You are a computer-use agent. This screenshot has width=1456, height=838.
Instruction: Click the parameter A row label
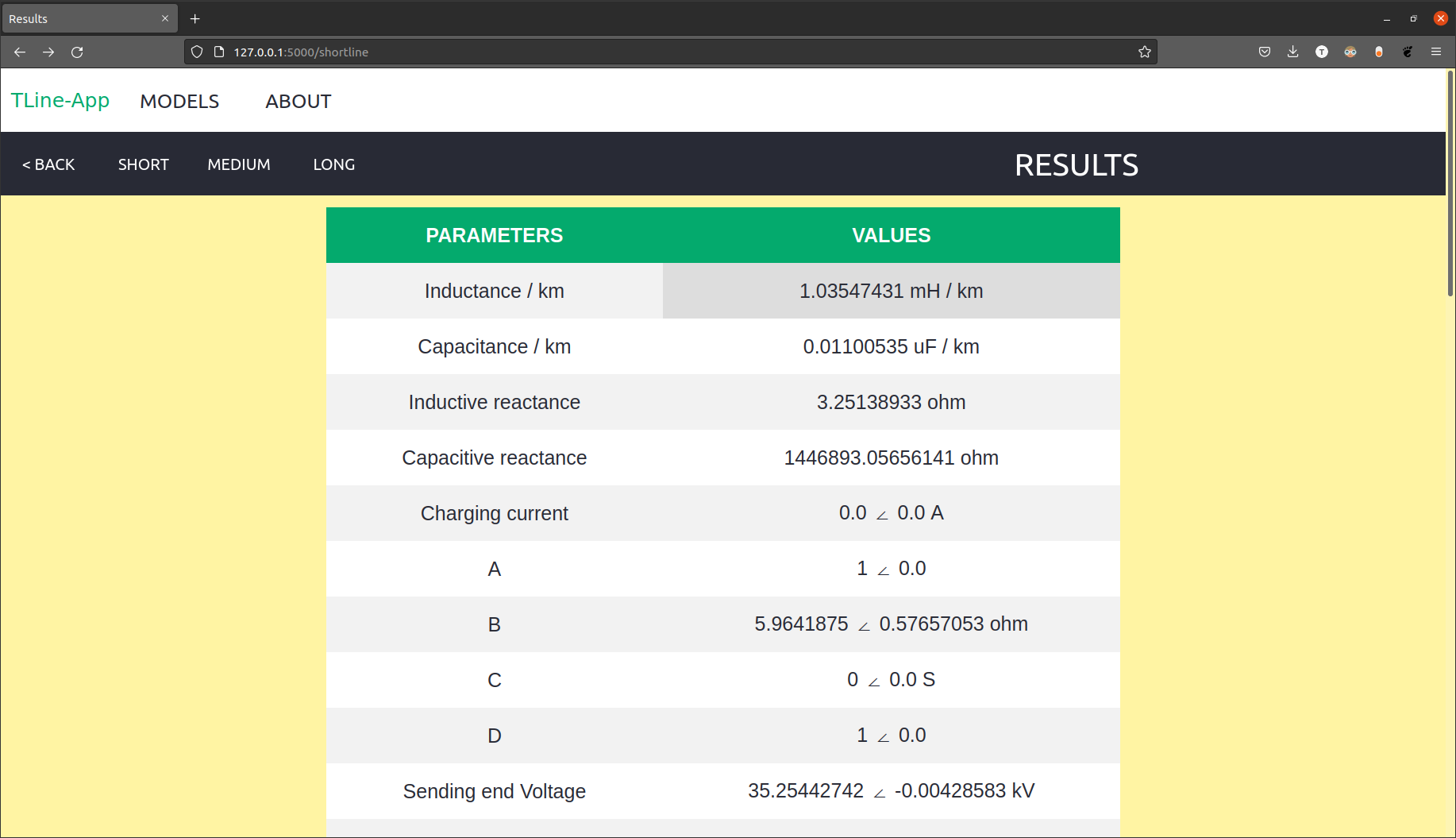click(x=495, y=569)
